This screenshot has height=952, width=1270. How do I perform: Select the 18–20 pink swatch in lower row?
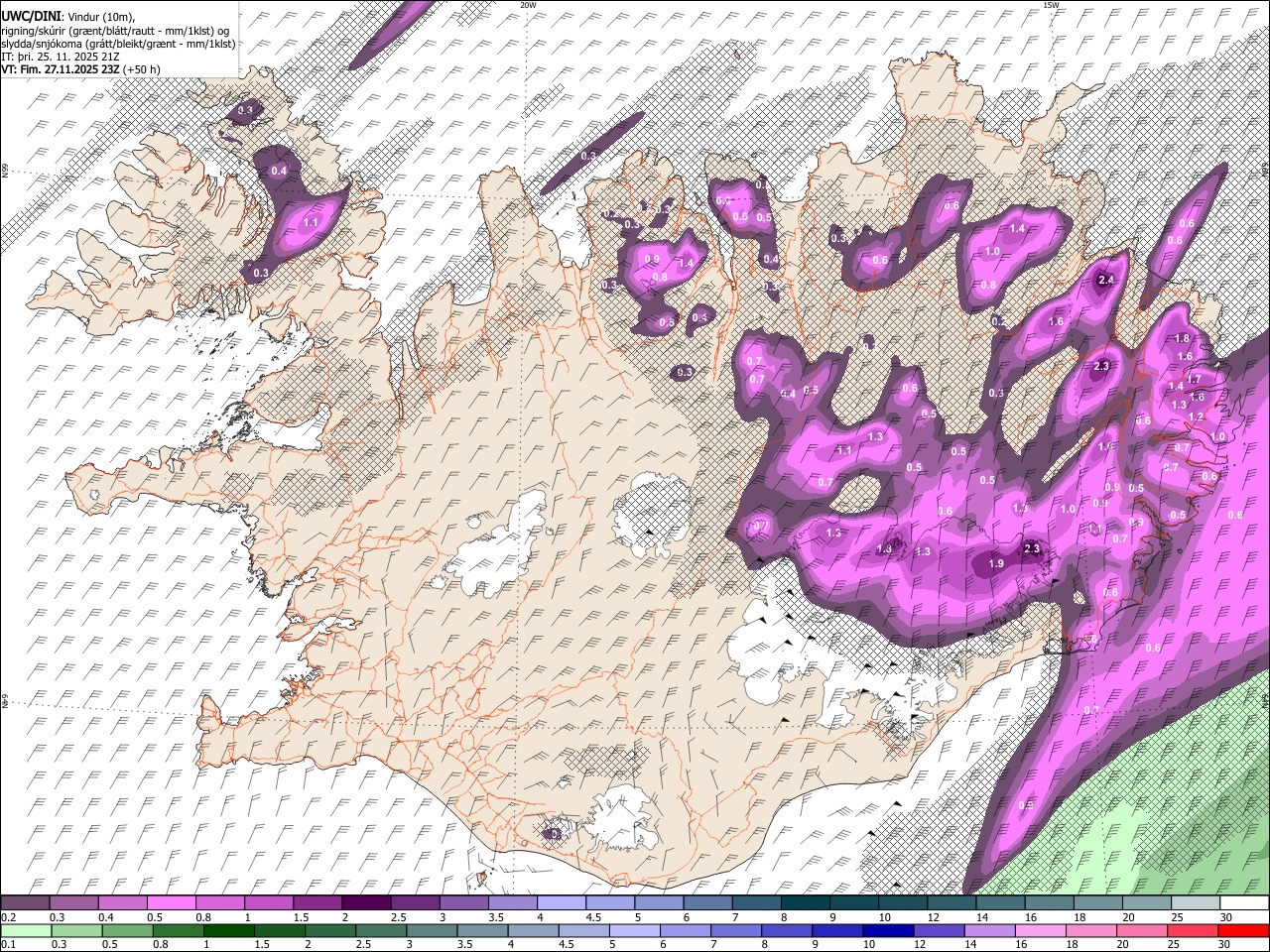click(x=1091, y=930)
